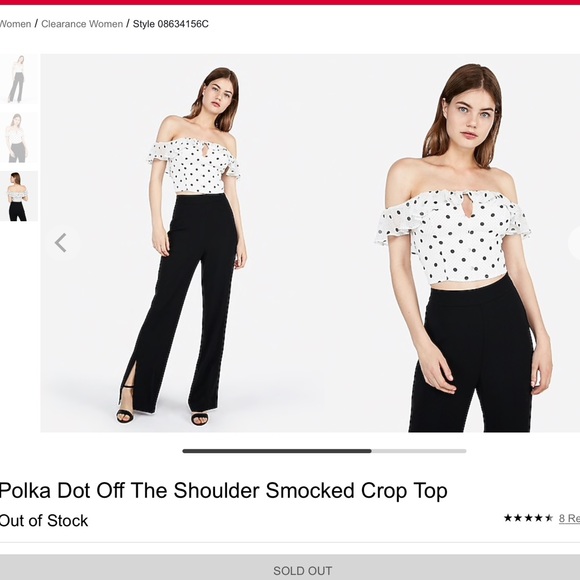Click the next image arrow at right edge

(574, 243)
